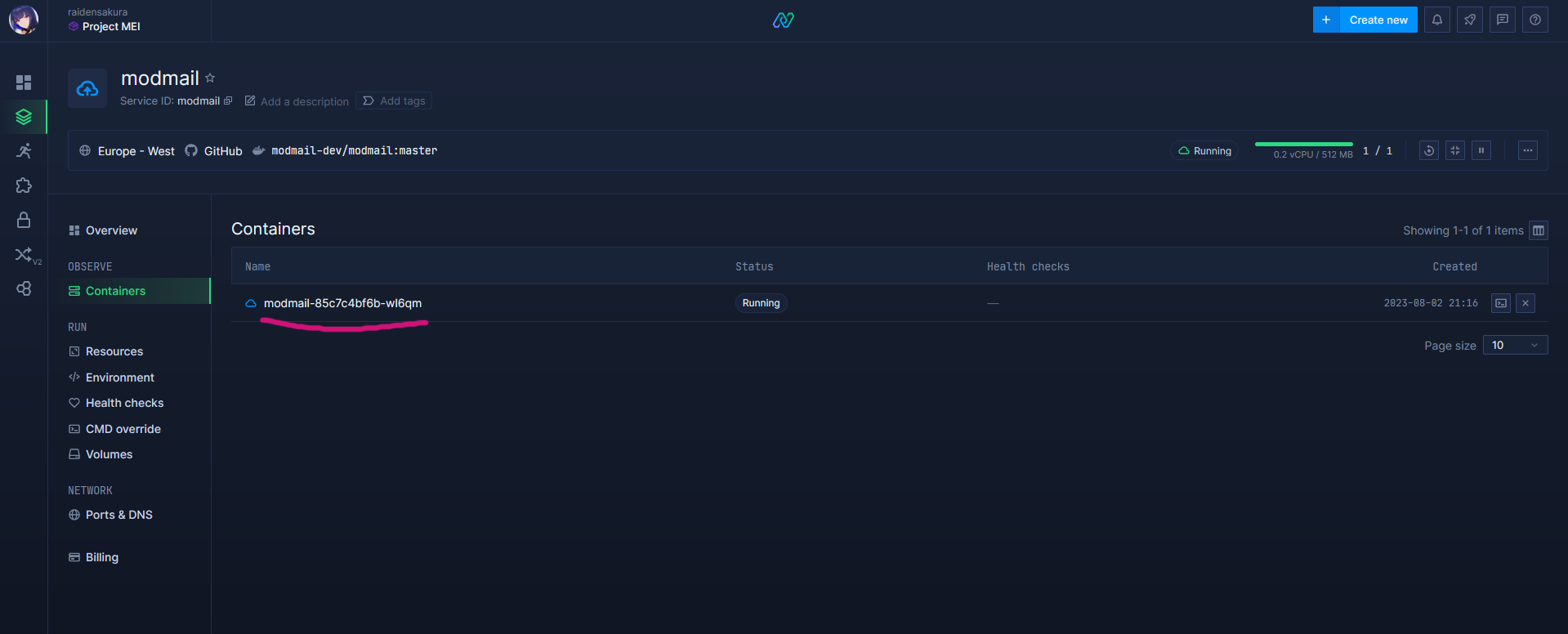The width and height of the screenshot is (1568, 634).
Task: Open shell terminal for modmail-85c7c4bf6b-wl6qm container
Action: pyautogui.click(x=1501, y=303)
